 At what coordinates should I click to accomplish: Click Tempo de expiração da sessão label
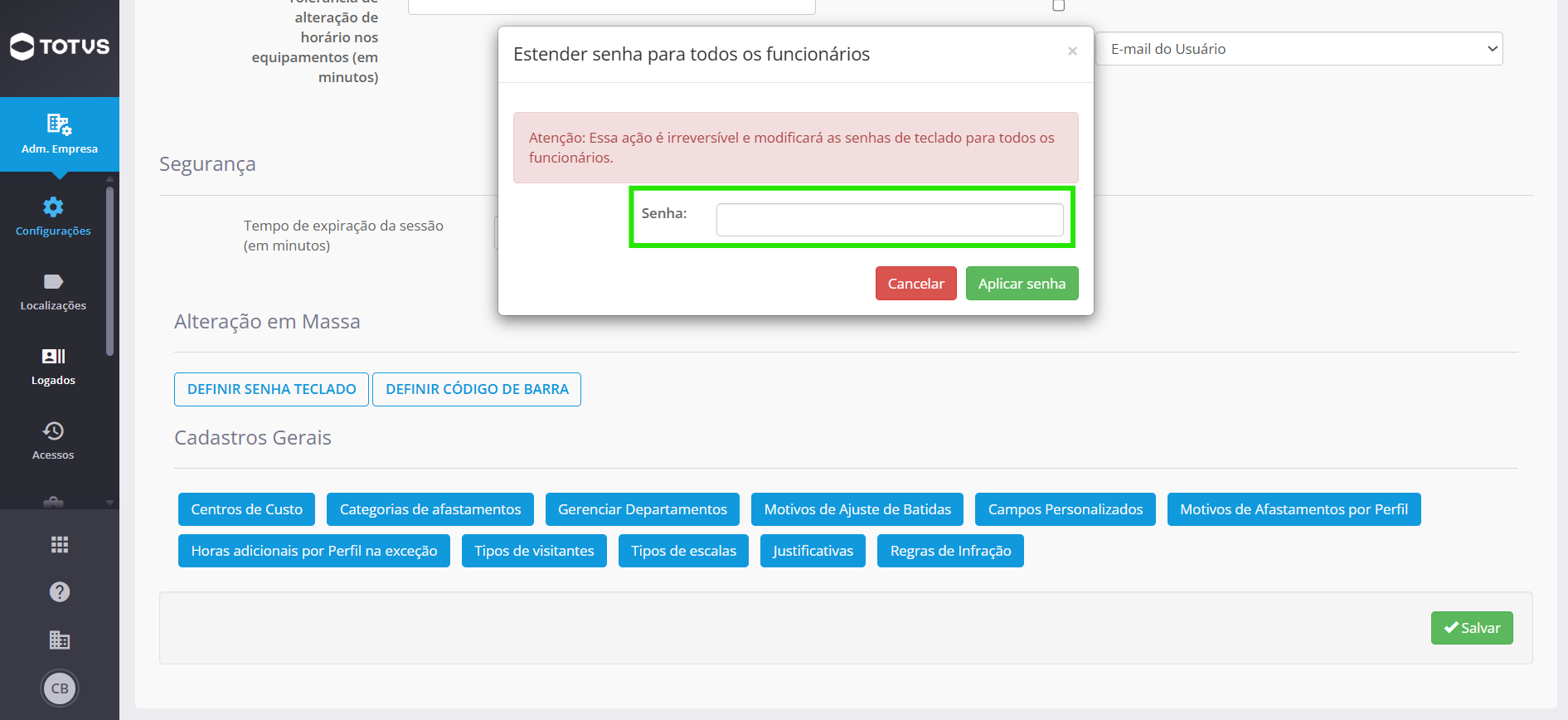(x=343, y=236)
